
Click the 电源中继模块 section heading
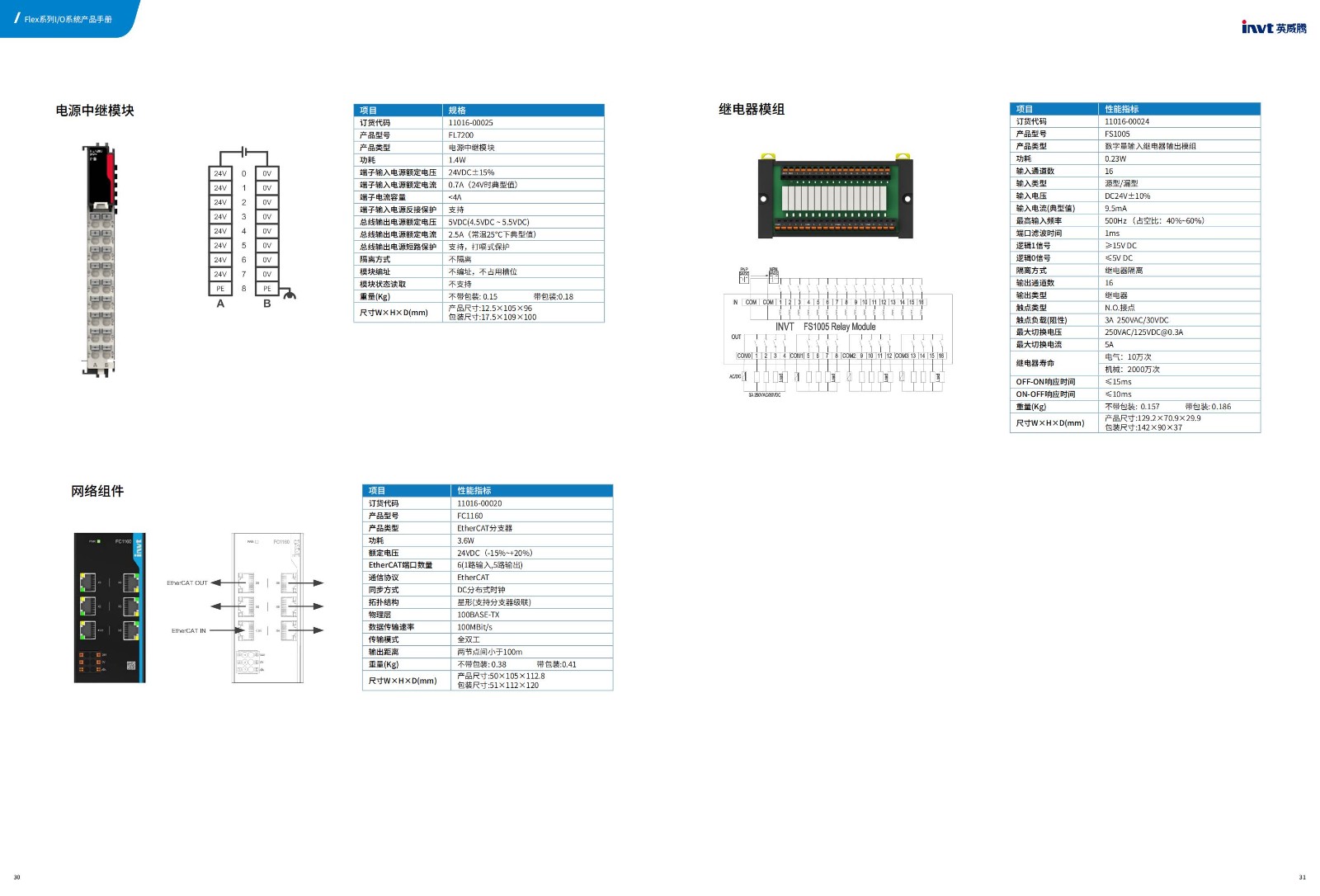click(95, 111)
